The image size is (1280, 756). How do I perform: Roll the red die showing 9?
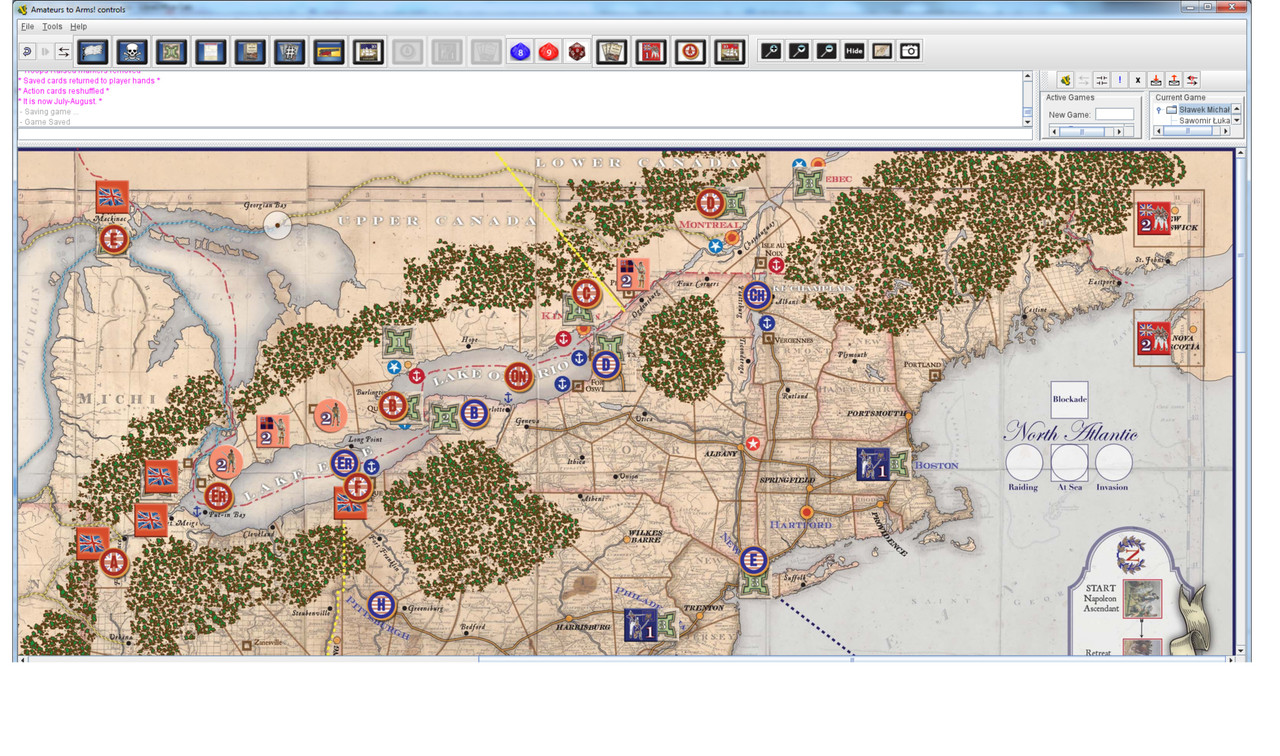[x=548, y=51]
